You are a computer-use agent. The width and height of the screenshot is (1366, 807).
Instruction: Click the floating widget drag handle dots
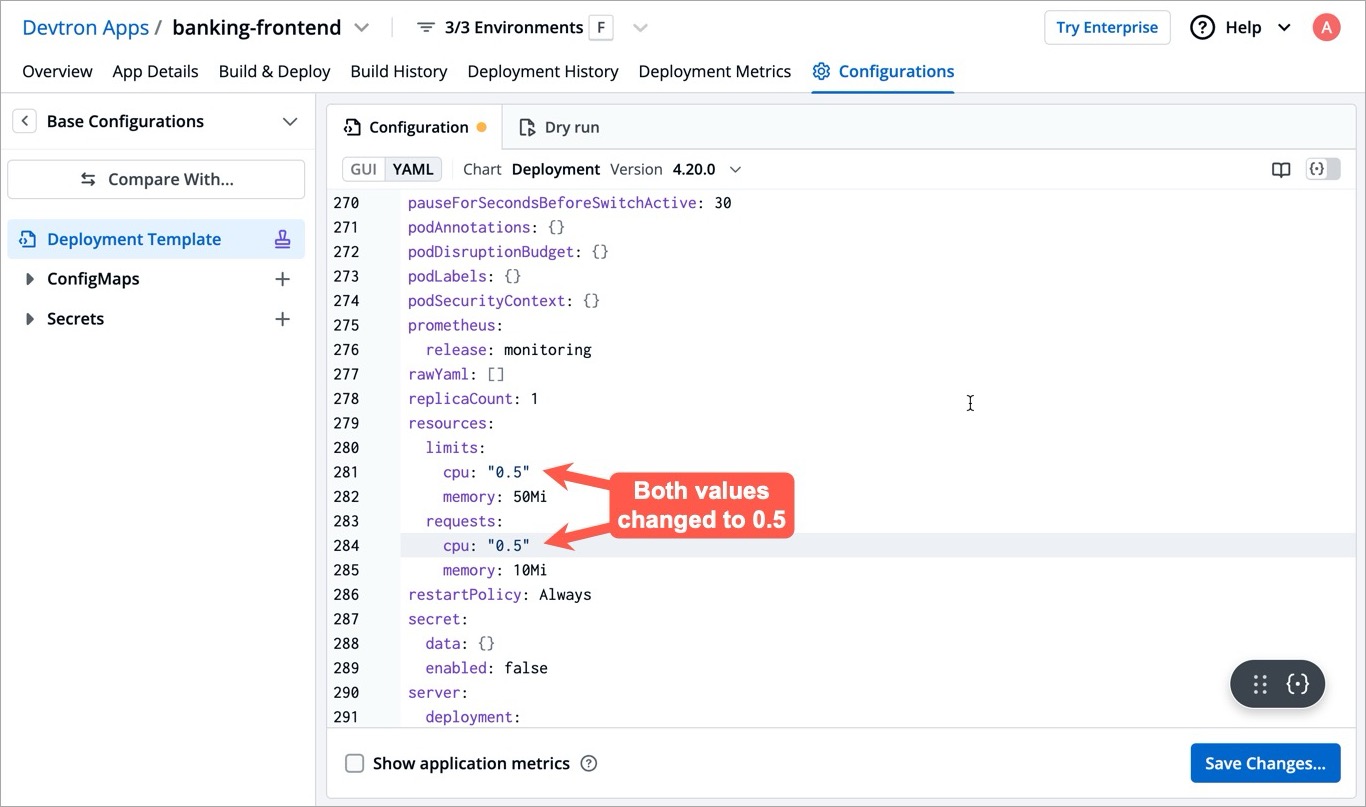pyautogui.click(x=1260, y=684)
